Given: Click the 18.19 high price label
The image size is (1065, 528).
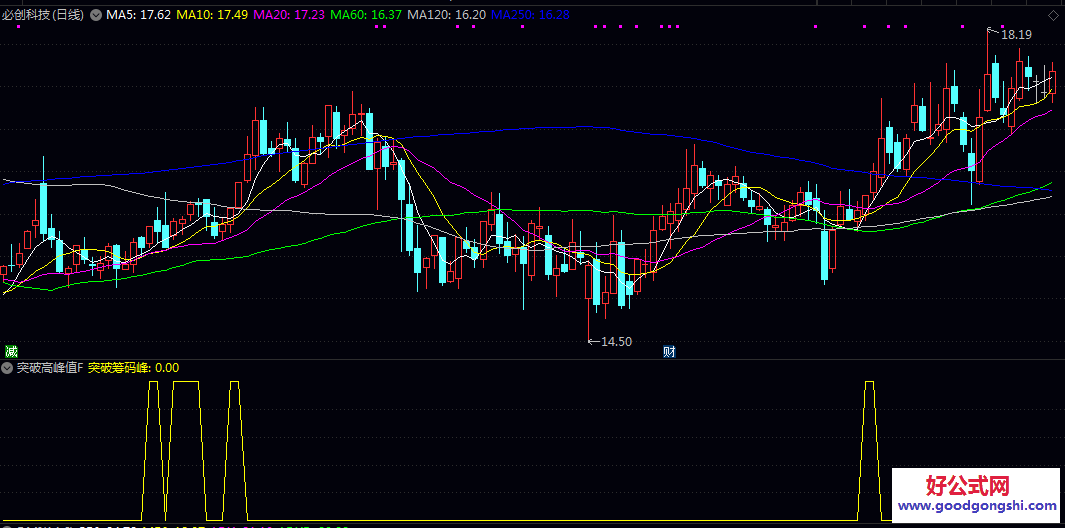Looking at the screenshot, I should coord(1017,35).
